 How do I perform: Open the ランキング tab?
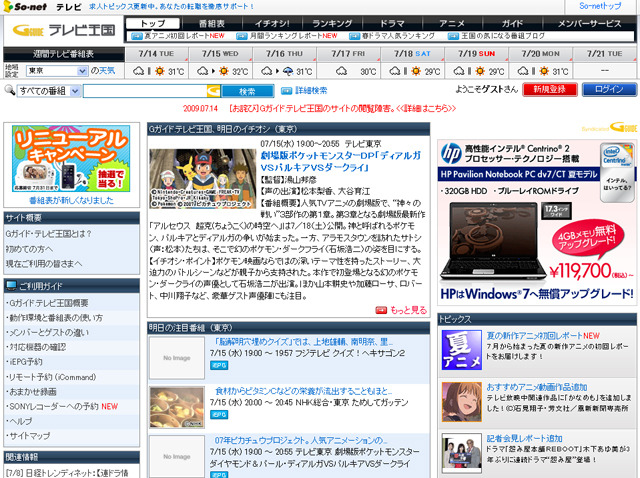coord(332,24)
